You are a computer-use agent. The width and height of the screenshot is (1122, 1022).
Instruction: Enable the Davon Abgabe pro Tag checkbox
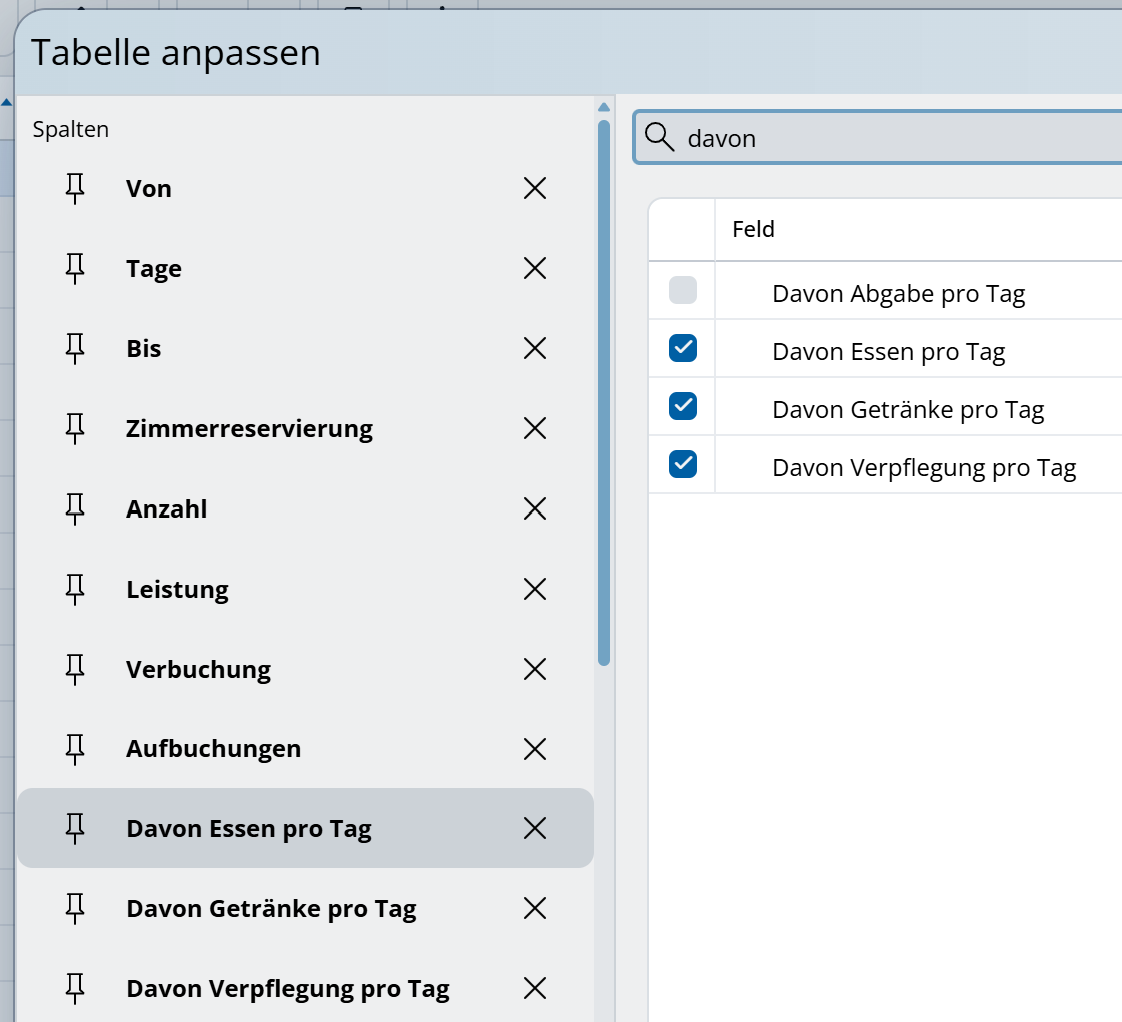pos(683,291)
